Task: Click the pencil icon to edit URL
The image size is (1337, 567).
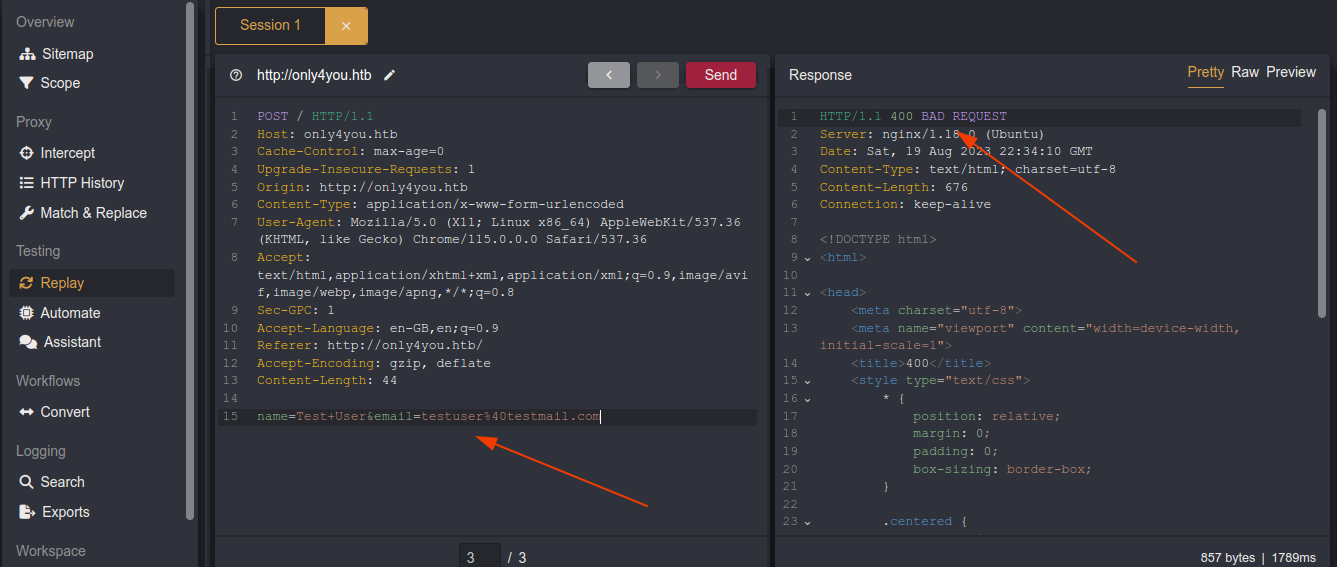Action: (390, 75)
